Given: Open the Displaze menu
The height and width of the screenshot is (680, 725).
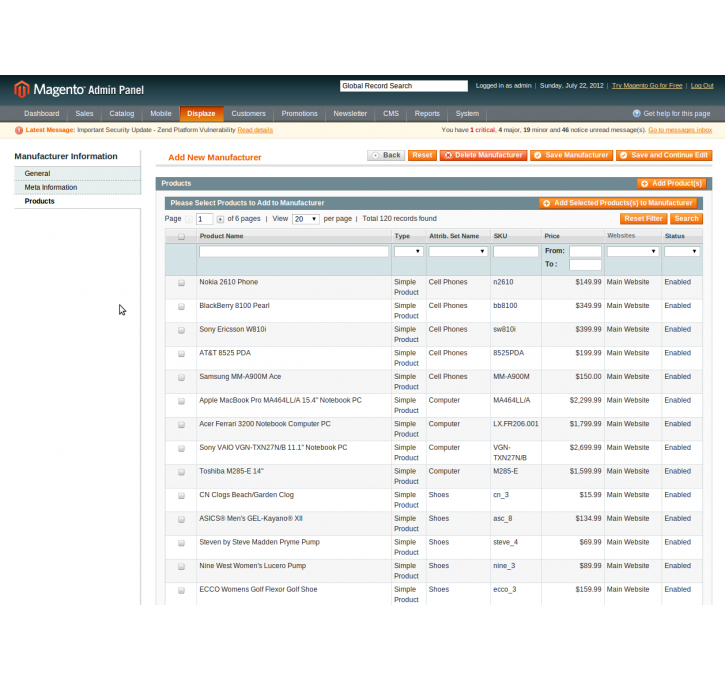Looking at the screenshot, I should tap(201, 114).
